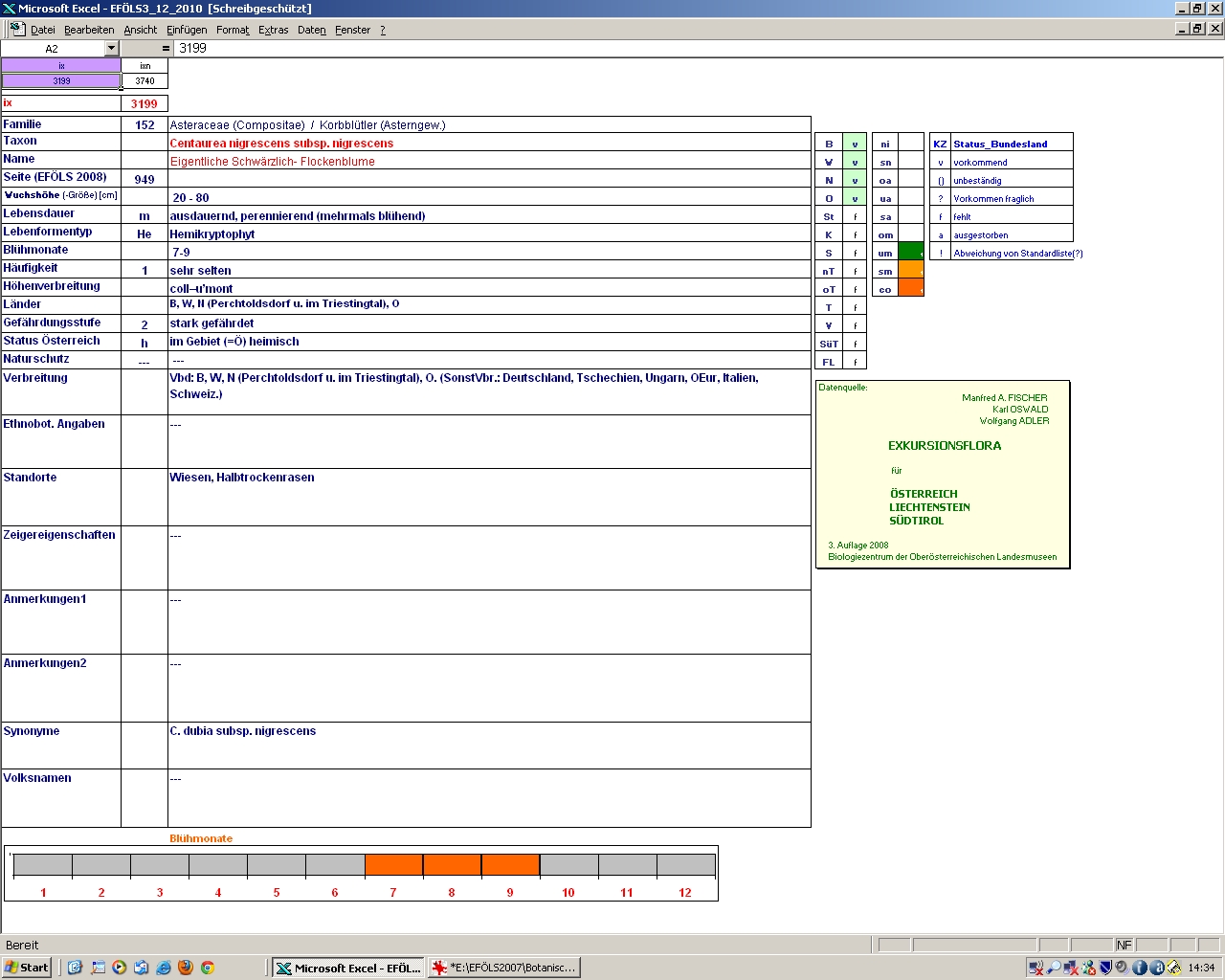This screenshot has width=1225, height=980.
Task: Click the wireless disconnected tray icon
Action: pyautogui.click(x=1036, y=968)
